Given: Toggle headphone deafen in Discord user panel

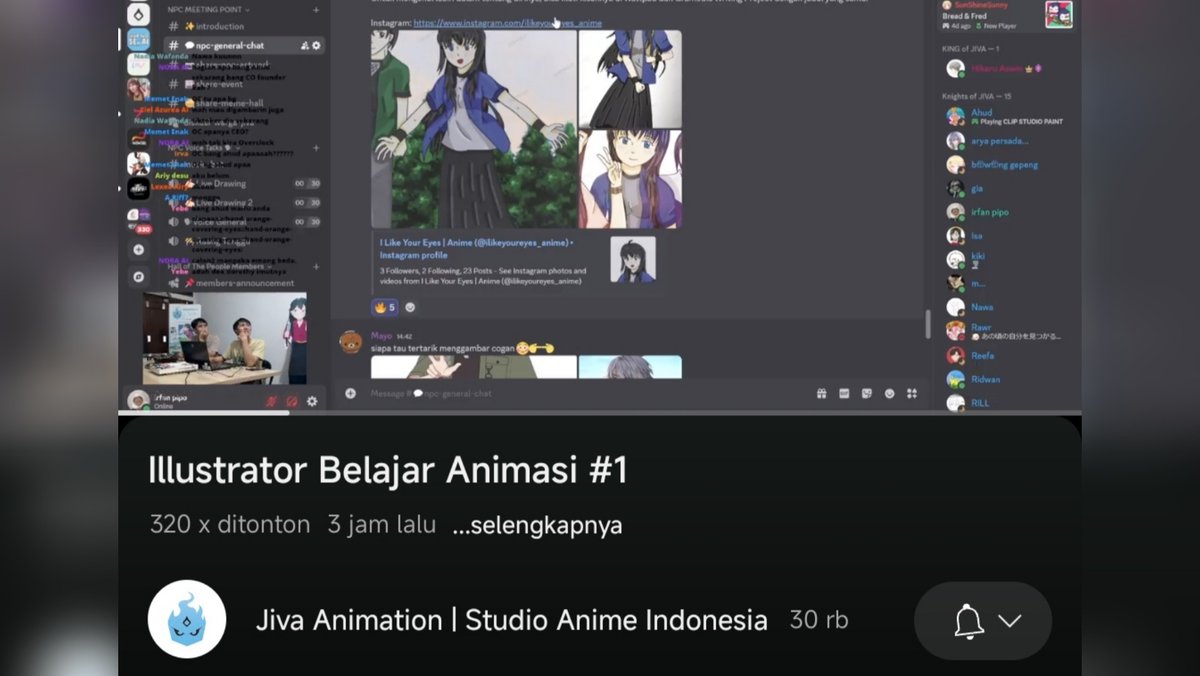Looking at the screenshot, I should tap(291, 401).
